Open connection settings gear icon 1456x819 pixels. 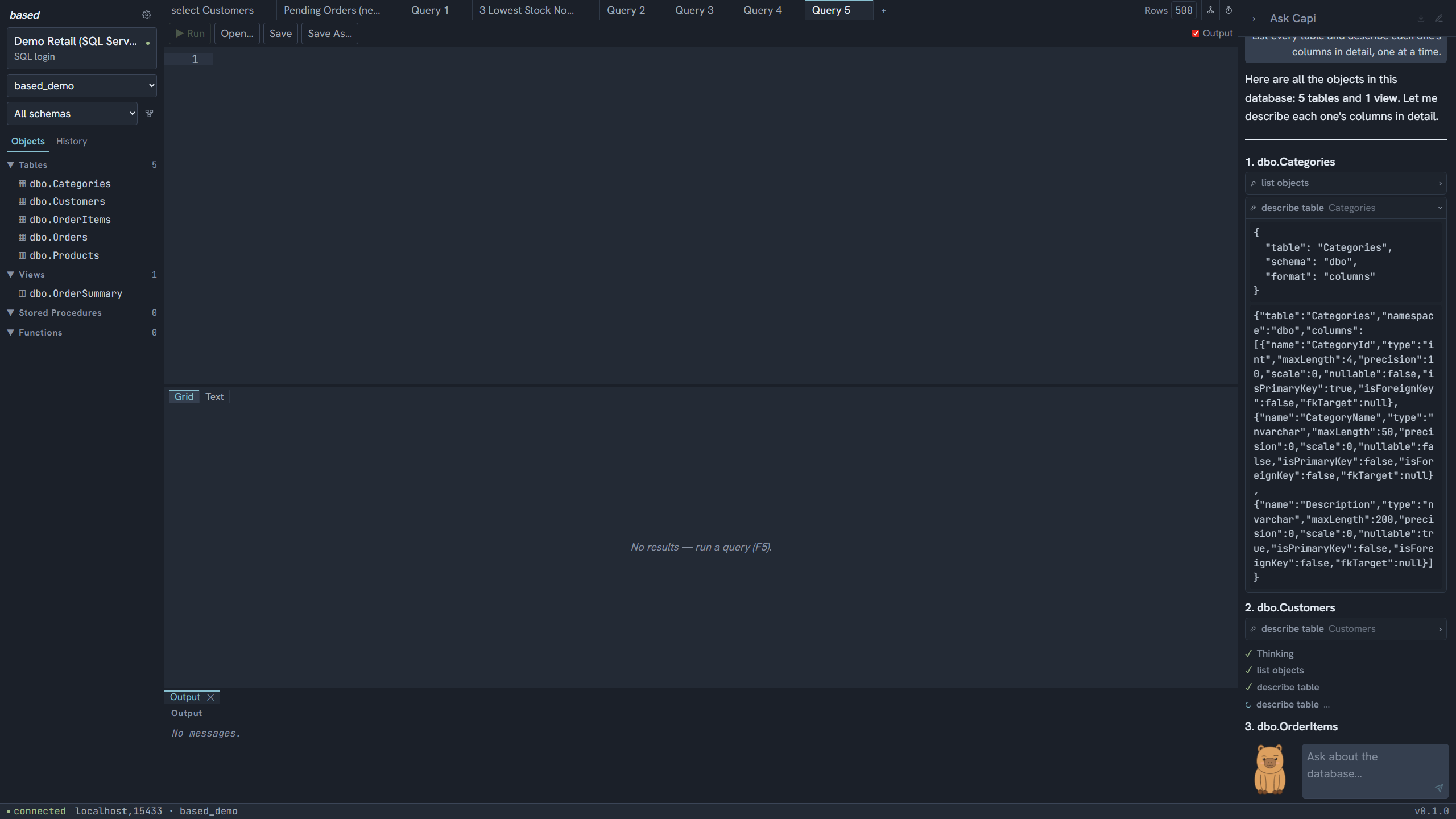147,15
